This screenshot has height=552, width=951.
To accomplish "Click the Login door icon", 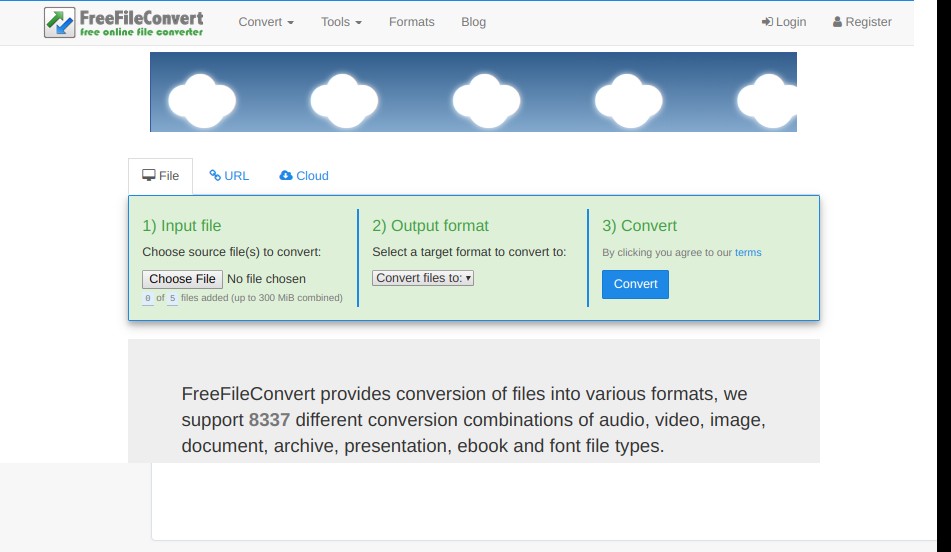I will 767,22.
